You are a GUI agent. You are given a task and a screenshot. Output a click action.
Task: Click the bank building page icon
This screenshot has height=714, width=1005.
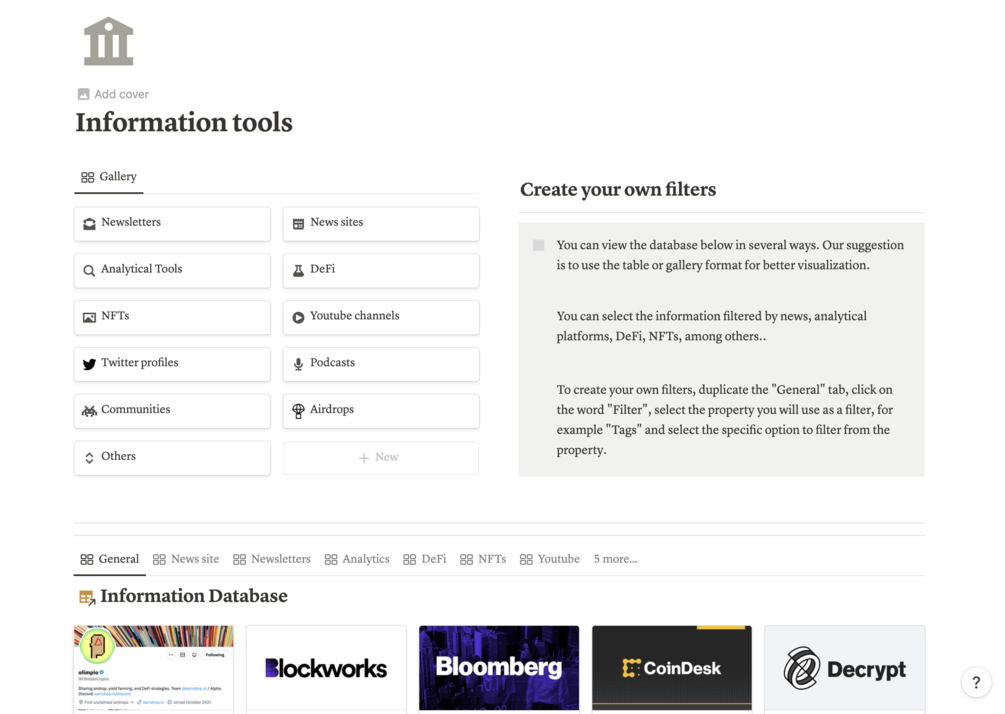pyautogui.click(x=109, y=41)
